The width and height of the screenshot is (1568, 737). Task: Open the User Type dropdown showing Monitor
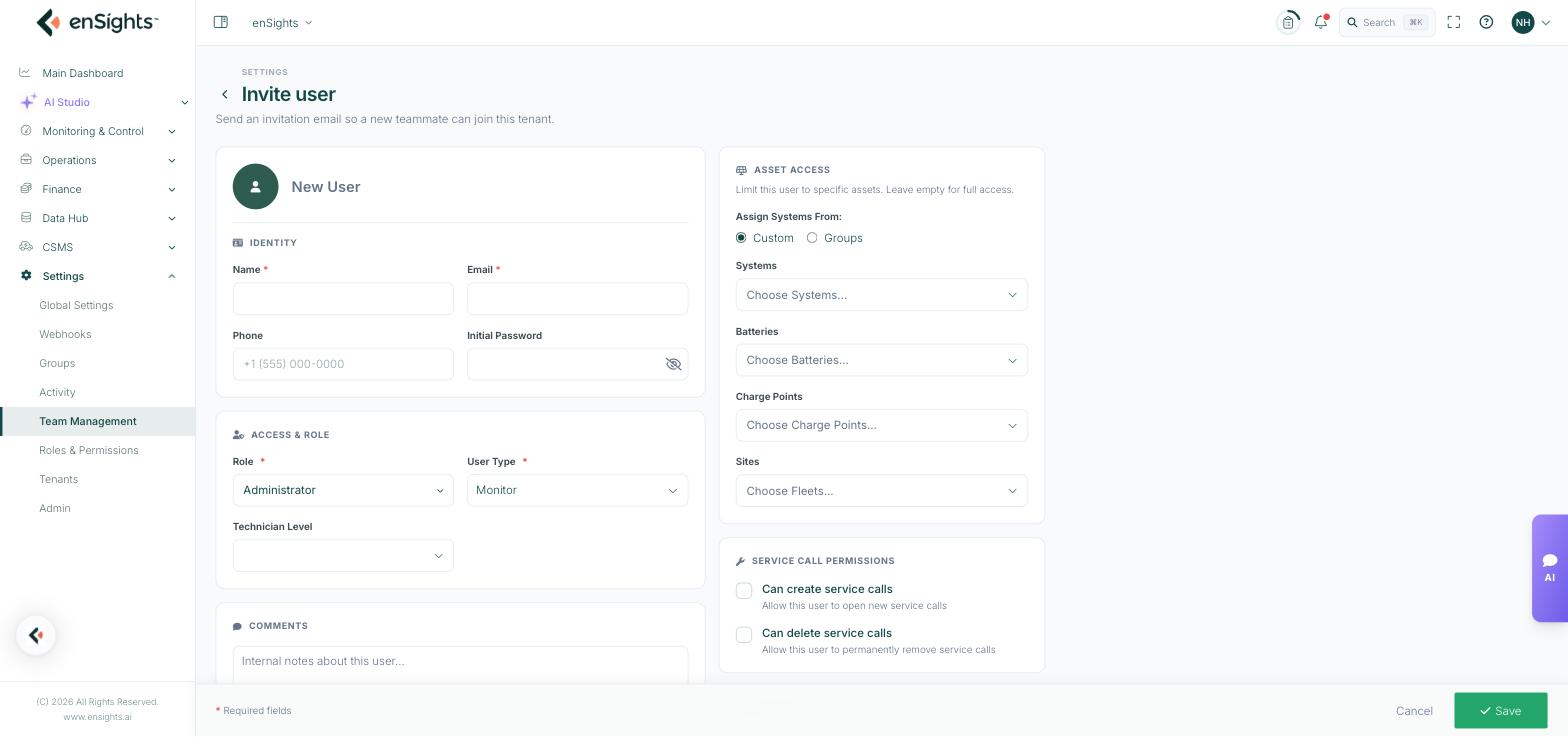point(577,490)
